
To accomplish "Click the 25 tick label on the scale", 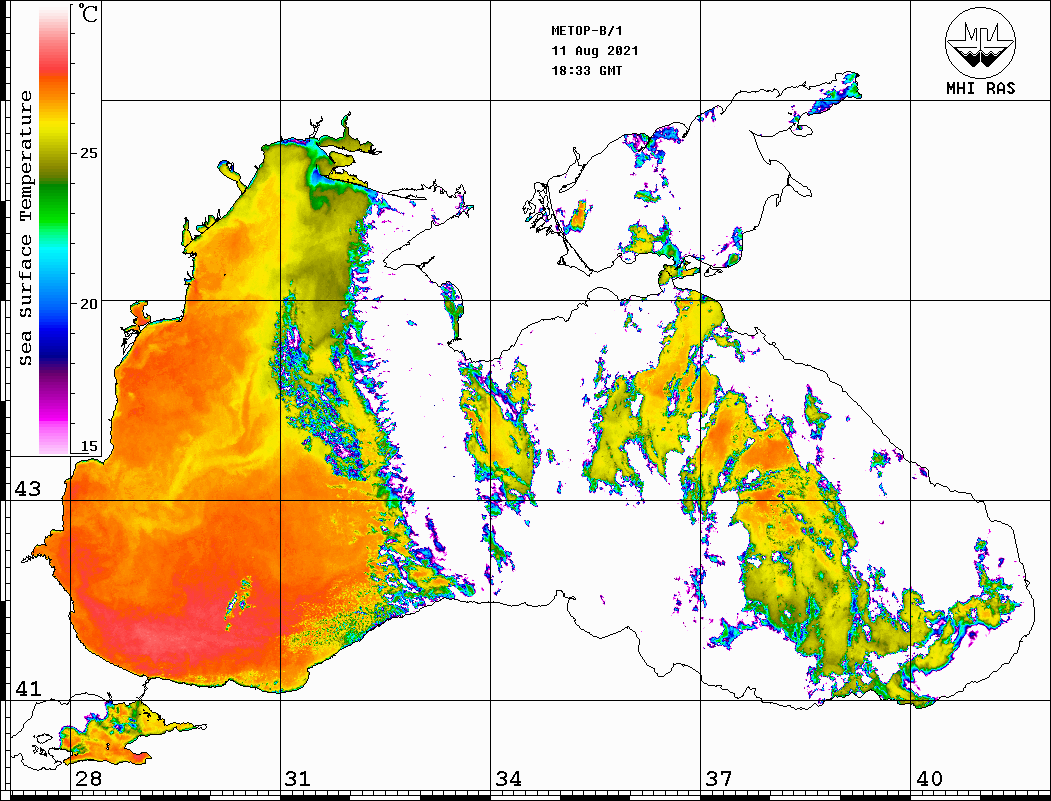I will click(89, 153).
